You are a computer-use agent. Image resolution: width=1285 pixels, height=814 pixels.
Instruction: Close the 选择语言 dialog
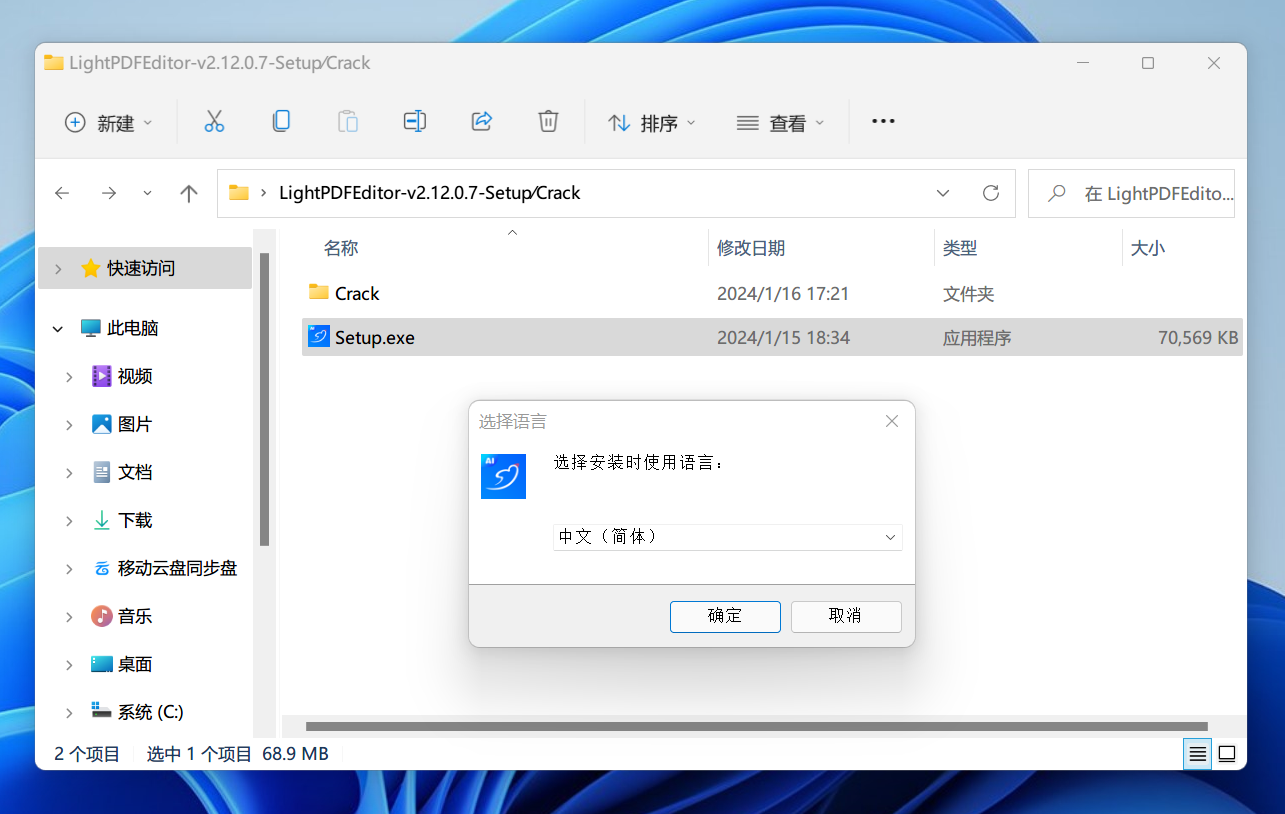click(x=892, y=421)
